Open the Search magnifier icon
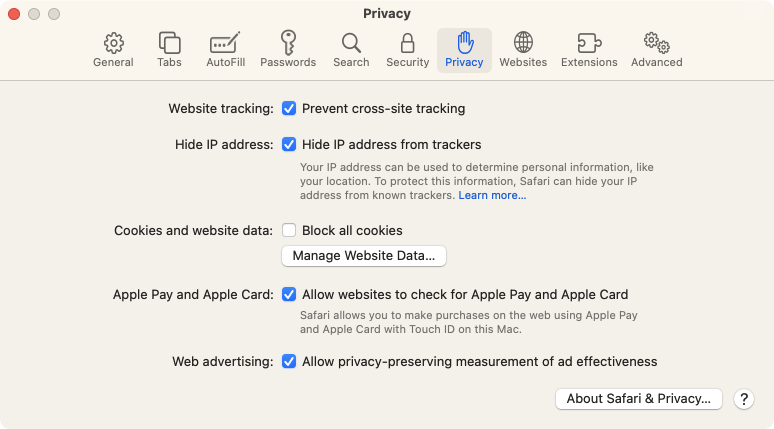Screen dimensions: 774x429 click(351, 43)
